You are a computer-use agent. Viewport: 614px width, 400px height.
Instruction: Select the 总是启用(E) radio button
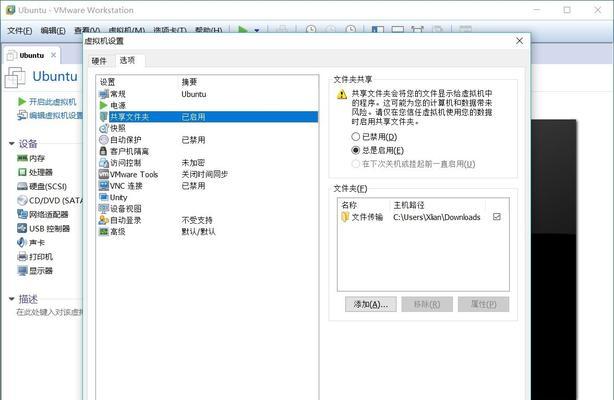click(356, 150)
